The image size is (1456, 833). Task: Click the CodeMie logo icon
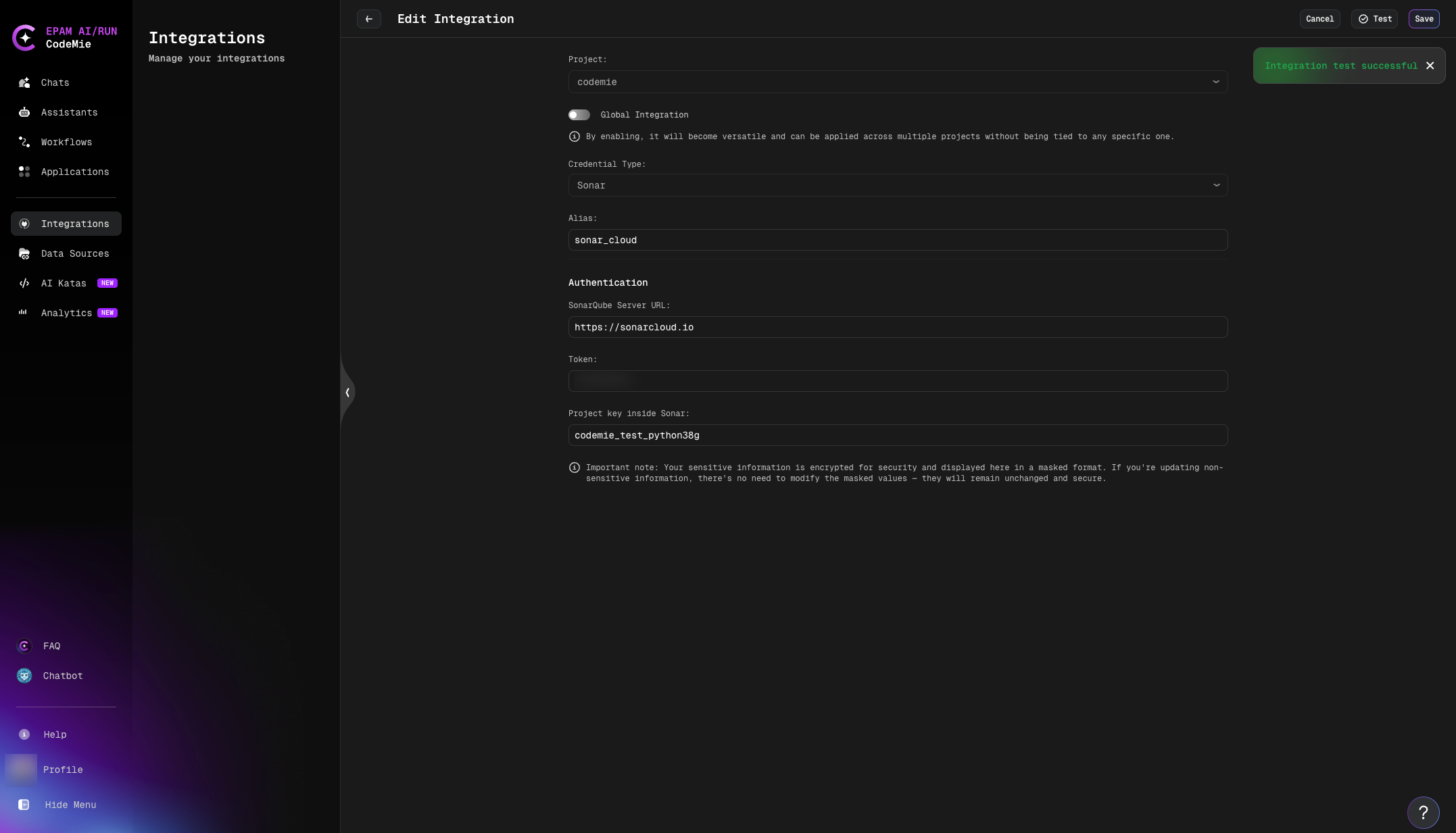25,38
